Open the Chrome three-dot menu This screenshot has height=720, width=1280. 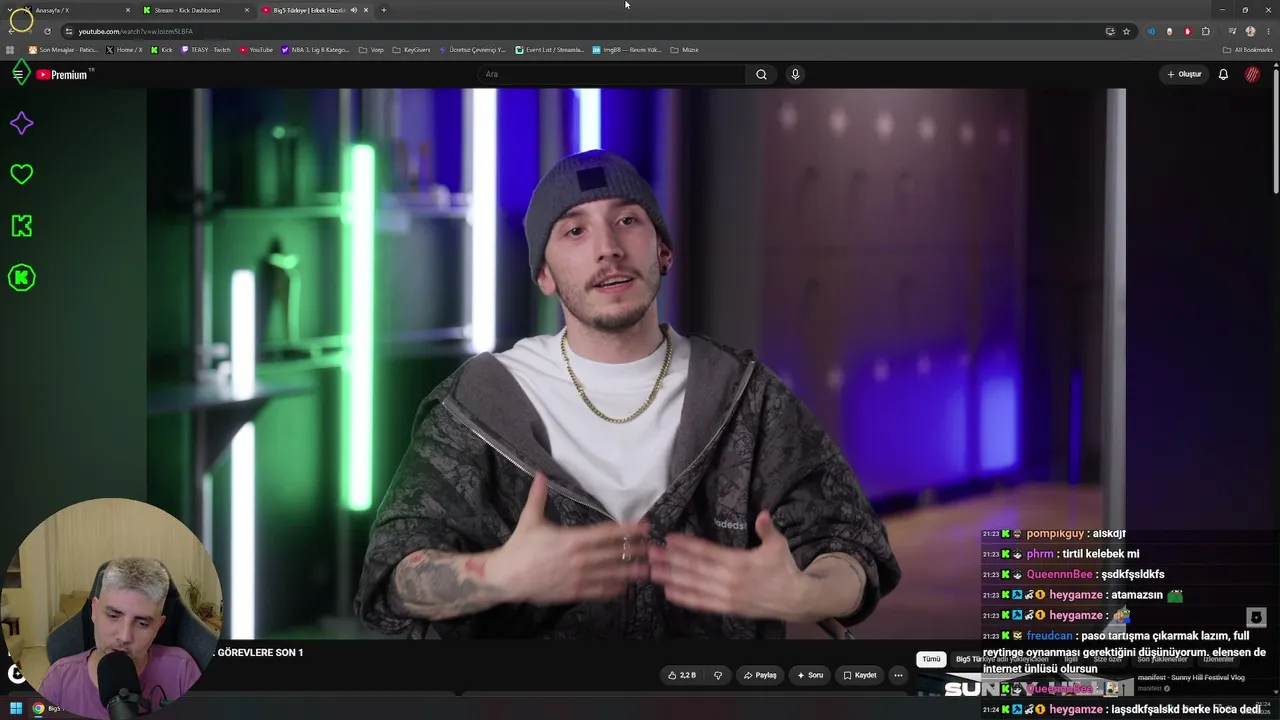point(1266,31)
